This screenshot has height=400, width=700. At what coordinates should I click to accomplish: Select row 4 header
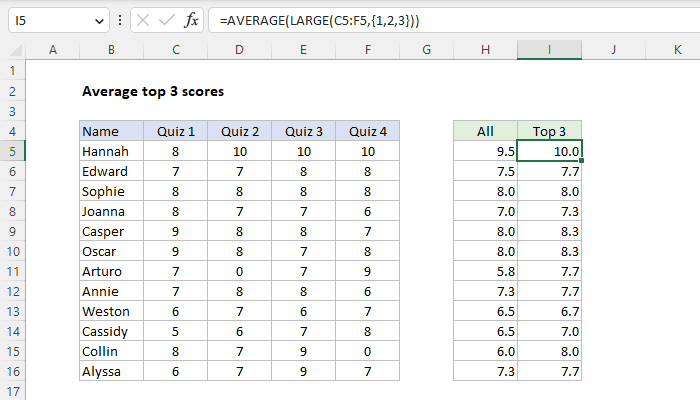12,131
